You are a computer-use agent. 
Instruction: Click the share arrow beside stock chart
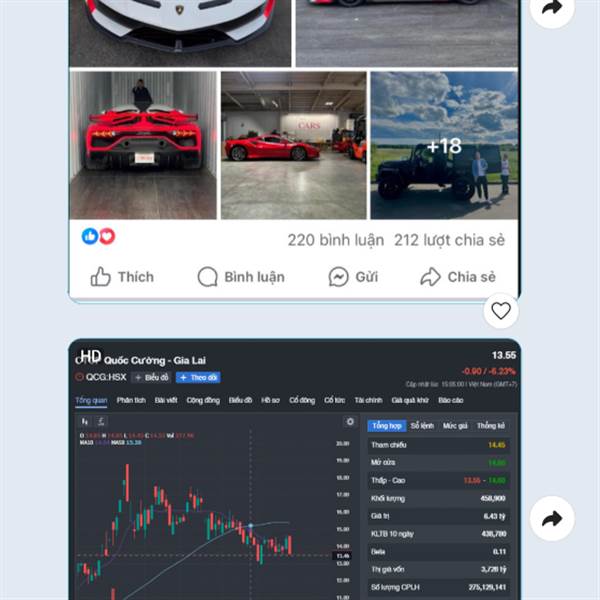tap(552, 518)
